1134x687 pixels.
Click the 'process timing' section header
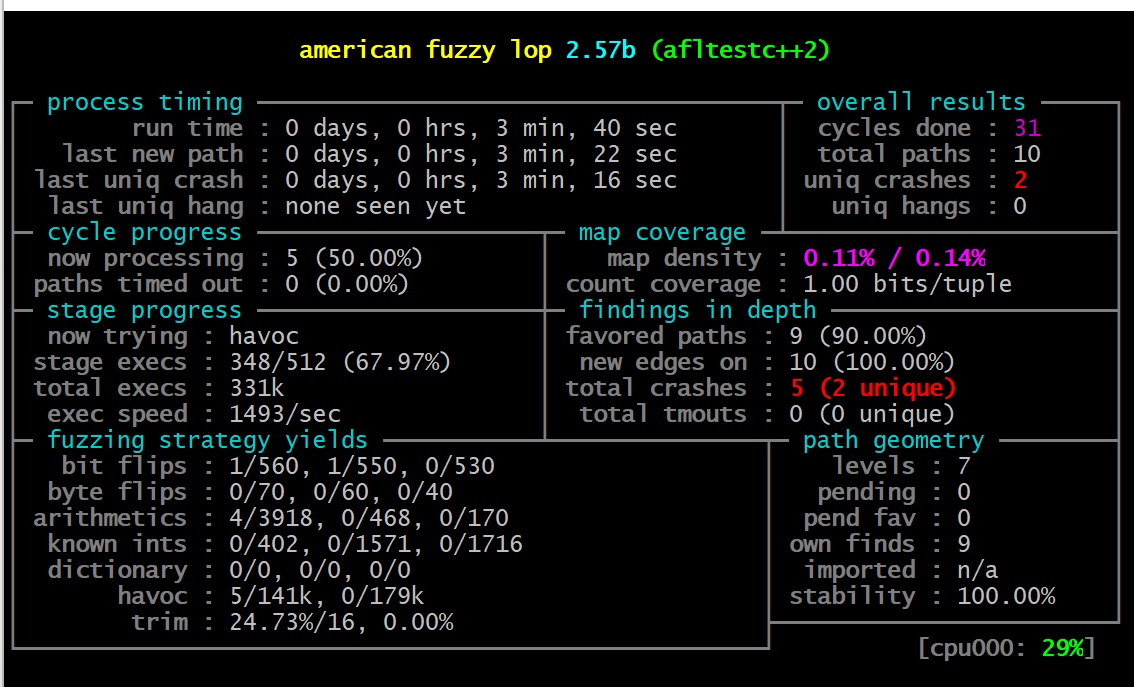point(145,103)
